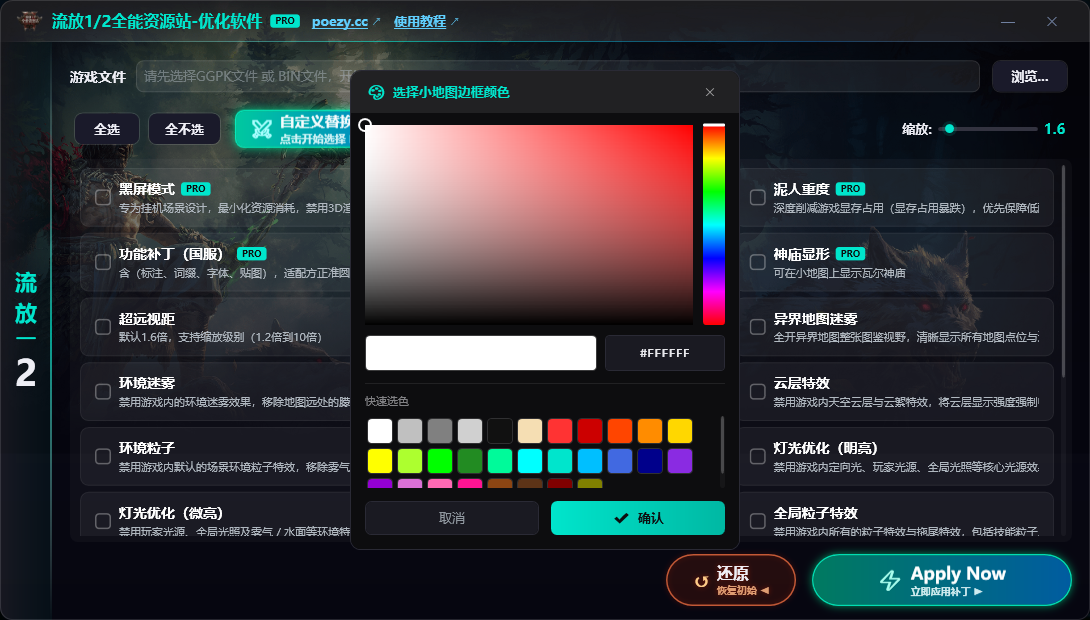Check the 超远视距 option
The image size is (1090, 620).
click(x=103, y=327)
